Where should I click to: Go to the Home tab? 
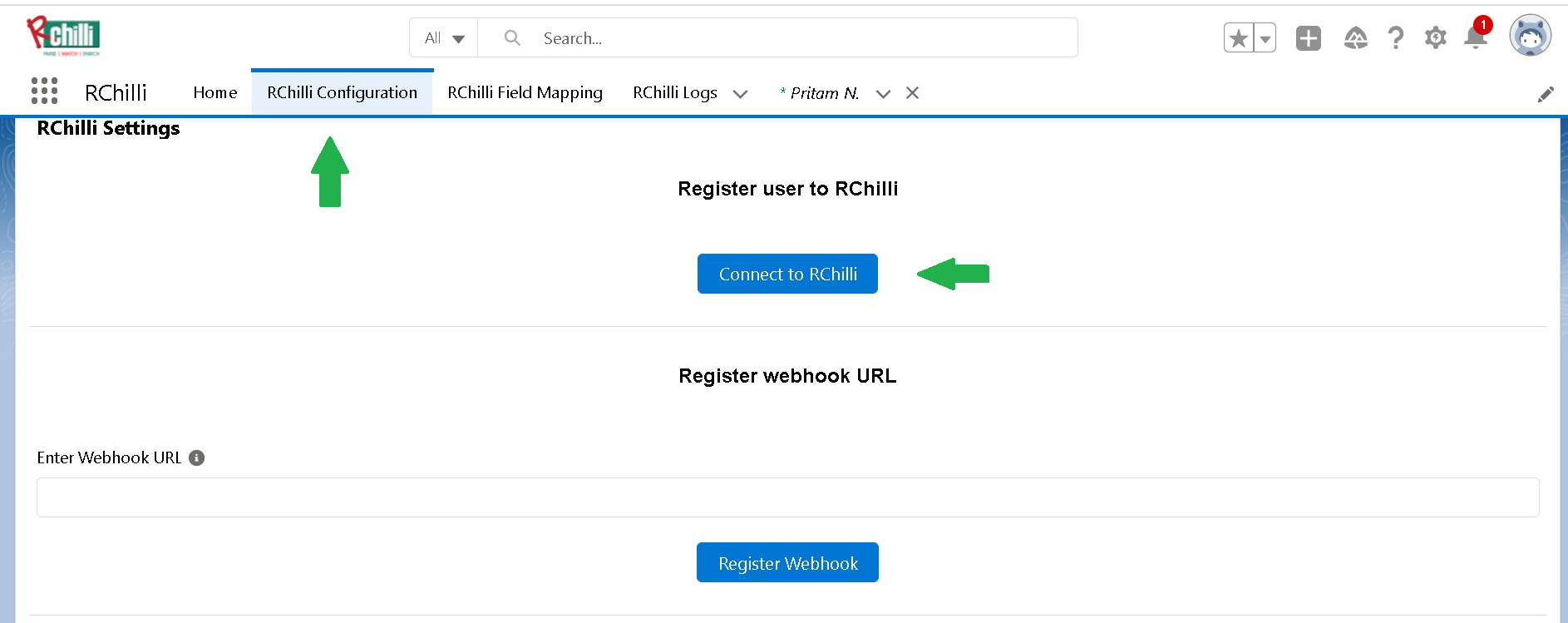click(215, 92)
